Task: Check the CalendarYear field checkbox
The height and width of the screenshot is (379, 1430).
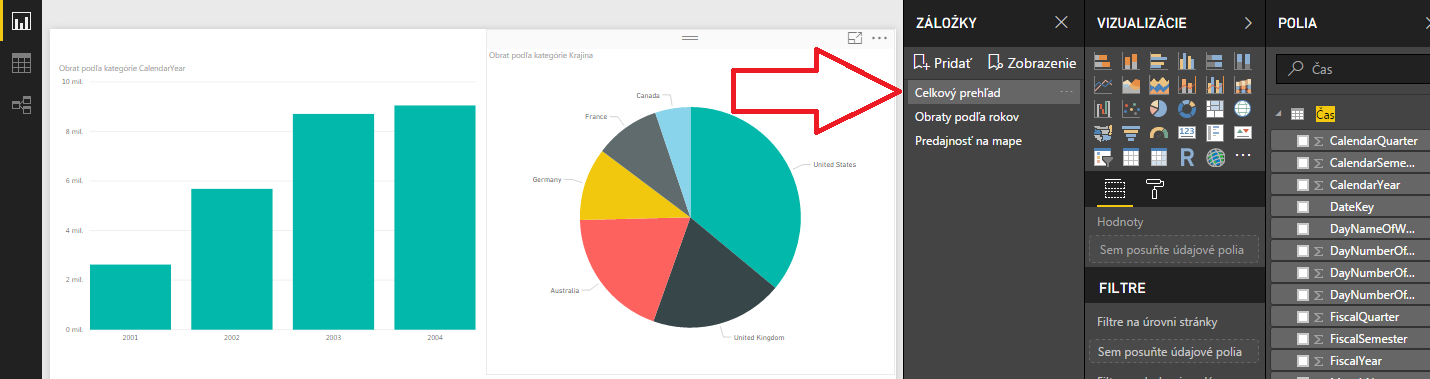Action: (x=1303, y=185)
